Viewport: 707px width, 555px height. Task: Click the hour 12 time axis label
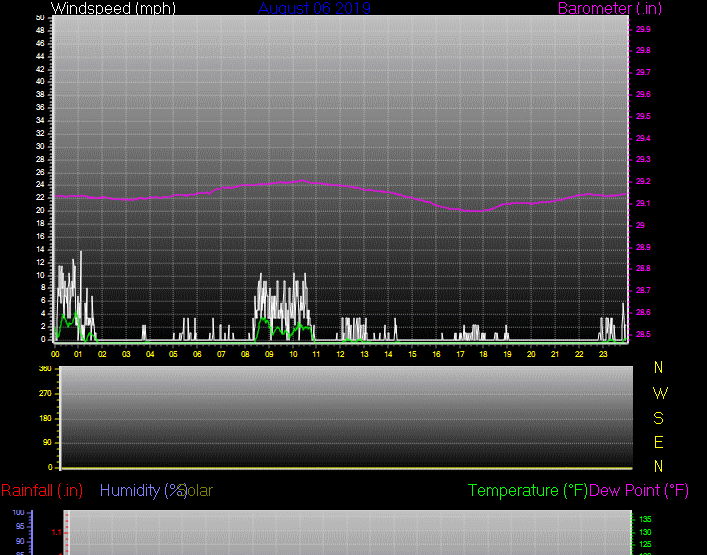coord(340,354)
